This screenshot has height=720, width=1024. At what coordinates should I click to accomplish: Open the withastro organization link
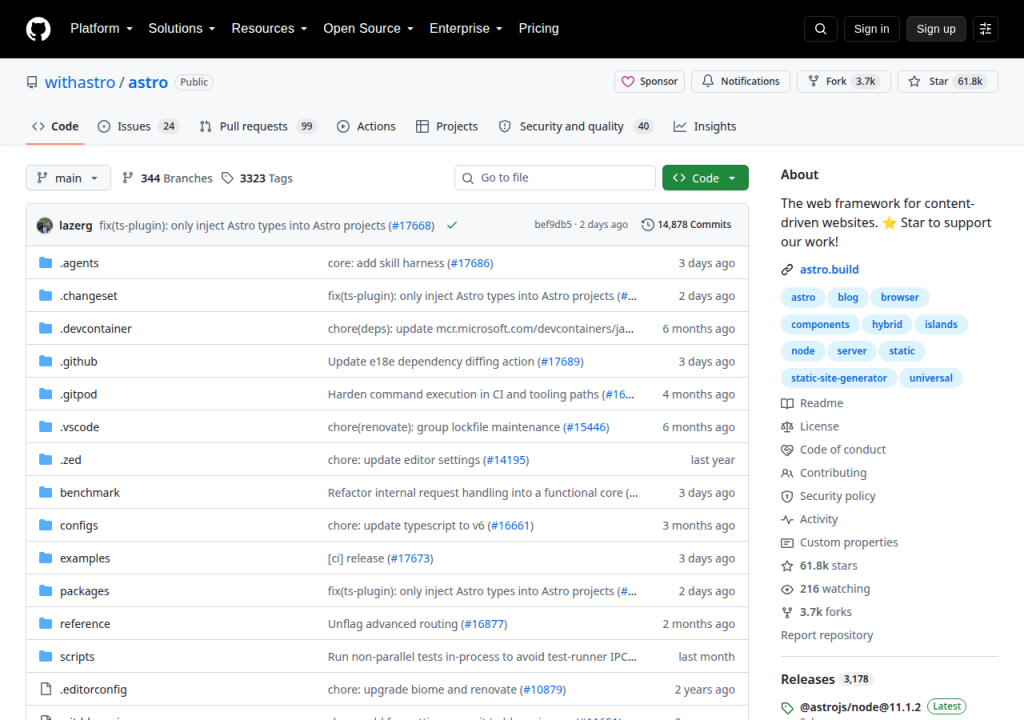[x=80, y=82]
